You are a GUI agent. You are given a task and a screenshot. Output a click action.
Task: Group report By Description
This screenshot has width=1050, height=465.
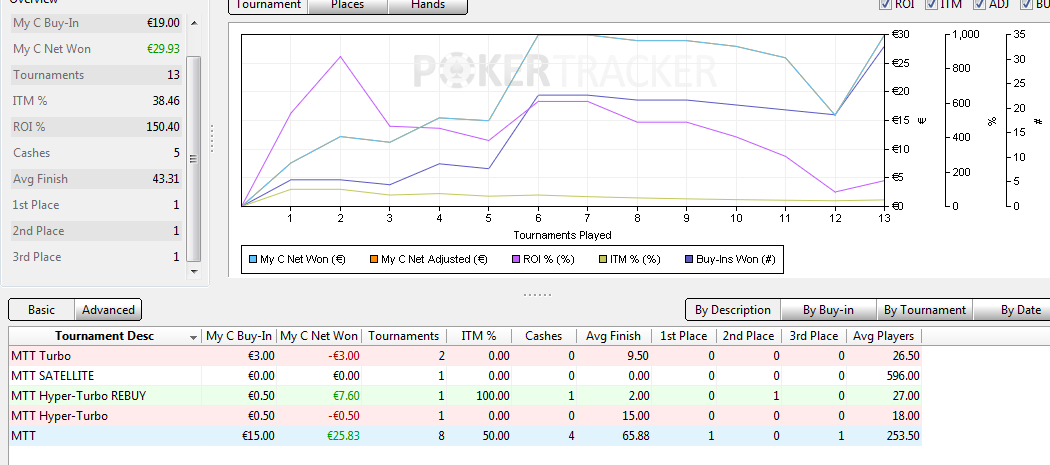pos(733,310)
